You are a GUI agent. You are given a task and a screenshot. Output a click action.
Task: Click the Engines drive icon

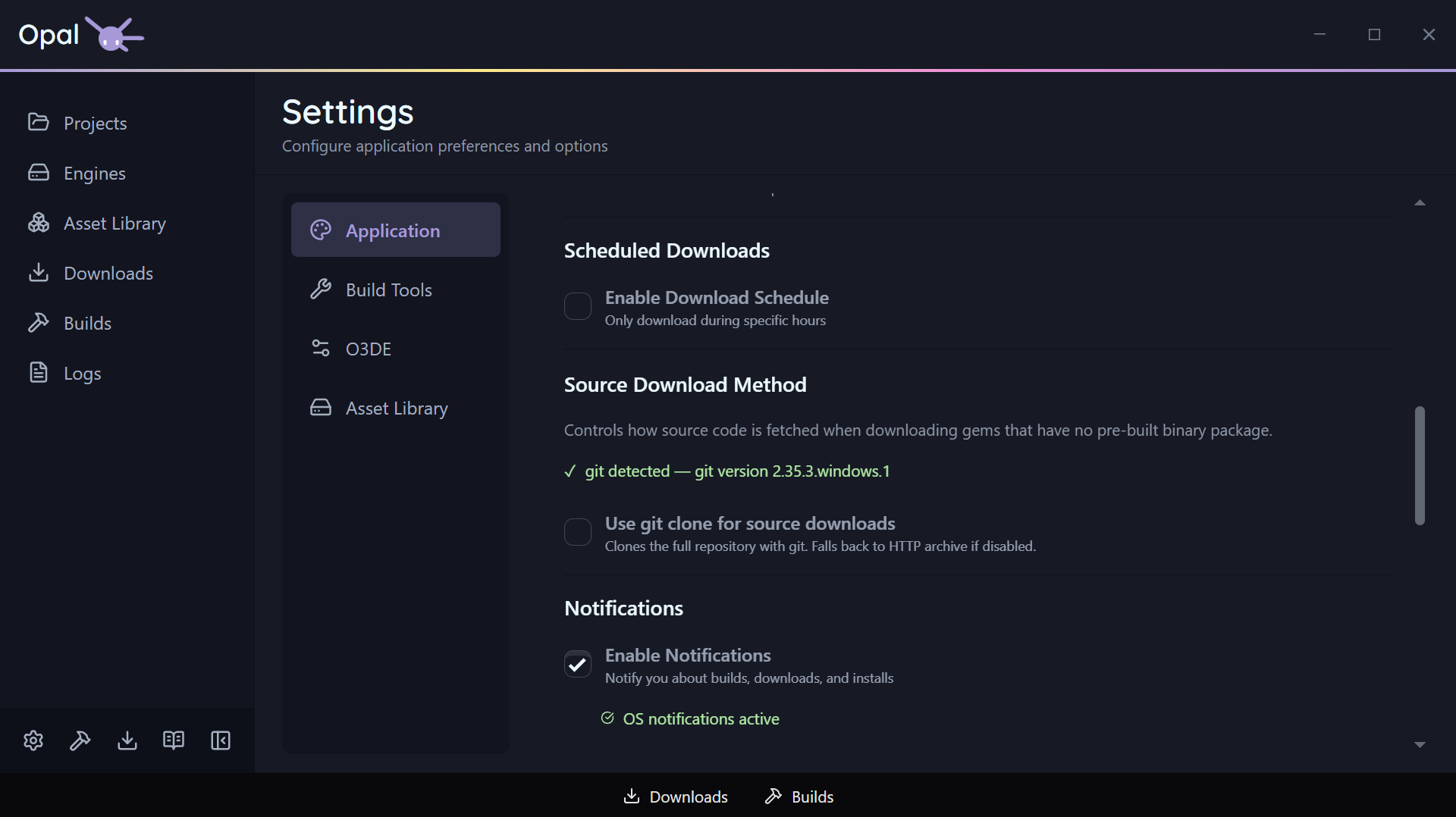pos(38,172)
